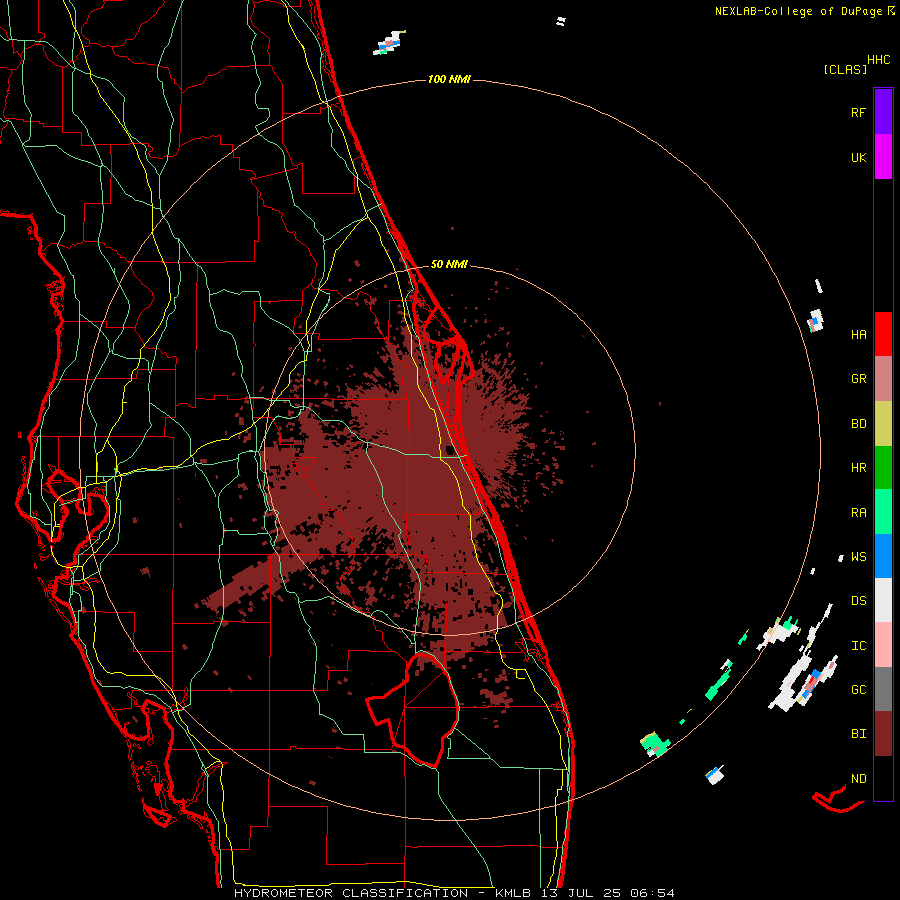Image resolution: width=900 pixels, height=900 pixels.
Task: Click the HR legend label
Action: point(858,468)
